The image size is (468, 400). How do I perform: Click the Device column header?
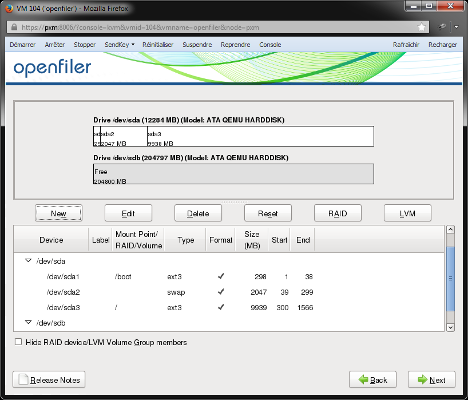51,240
